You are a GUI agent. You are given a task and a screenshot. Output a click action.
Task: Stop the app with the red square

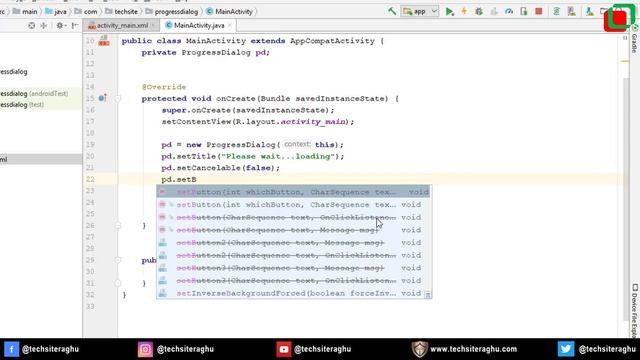point(539,11)
